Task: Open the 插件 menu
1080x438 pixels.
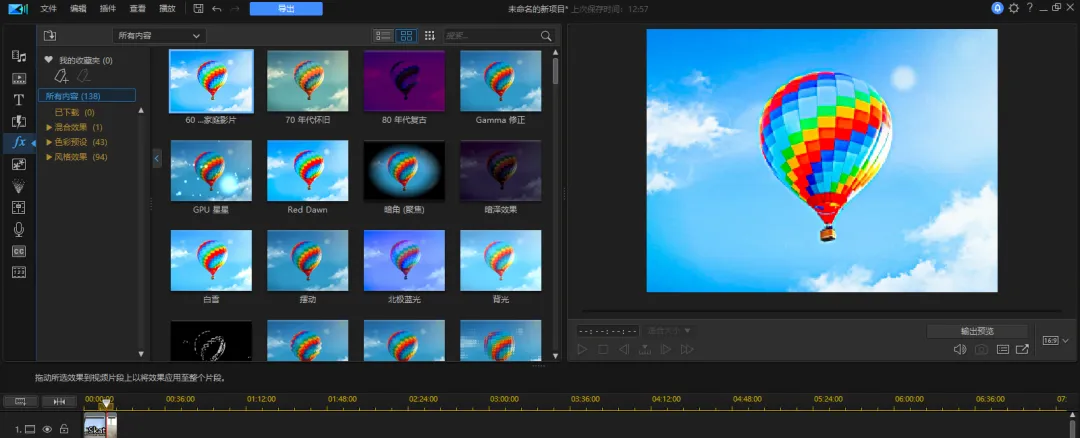Action: (107, 9)
